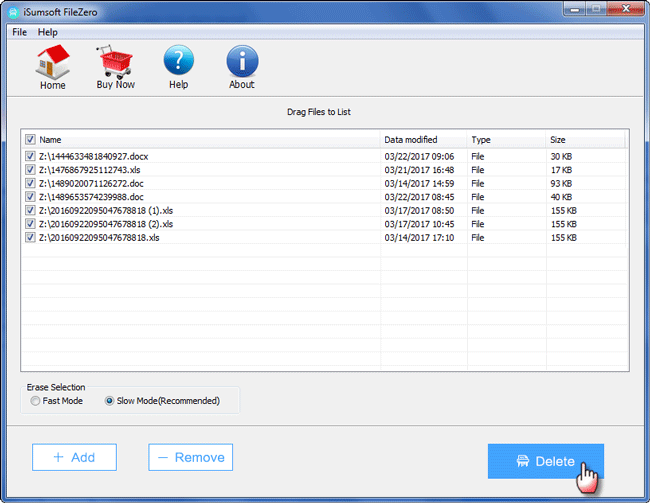Click file name Z:\1489653574239988.doc

click(91, 197)
